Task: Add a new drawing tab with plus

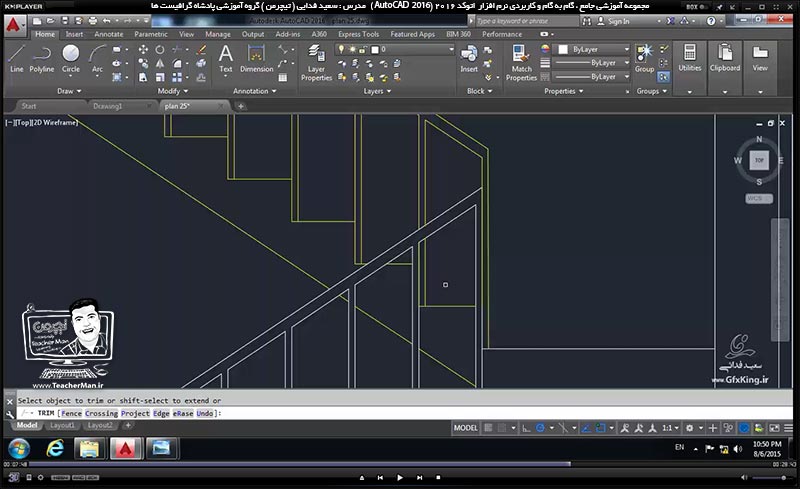Action: pos(241,106)
